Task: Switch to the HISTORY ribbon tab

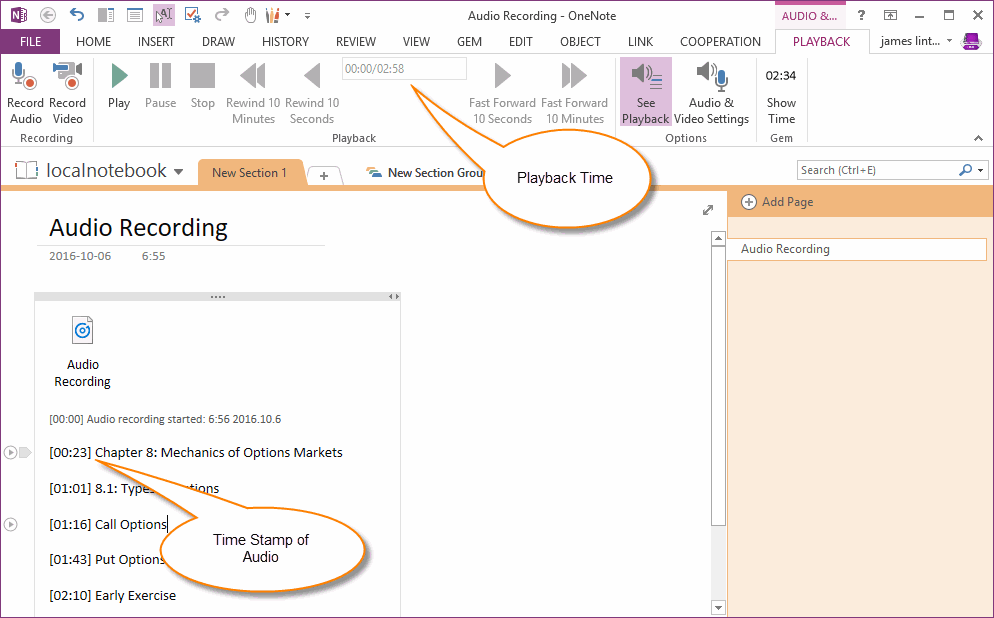Action: (285, 42)
